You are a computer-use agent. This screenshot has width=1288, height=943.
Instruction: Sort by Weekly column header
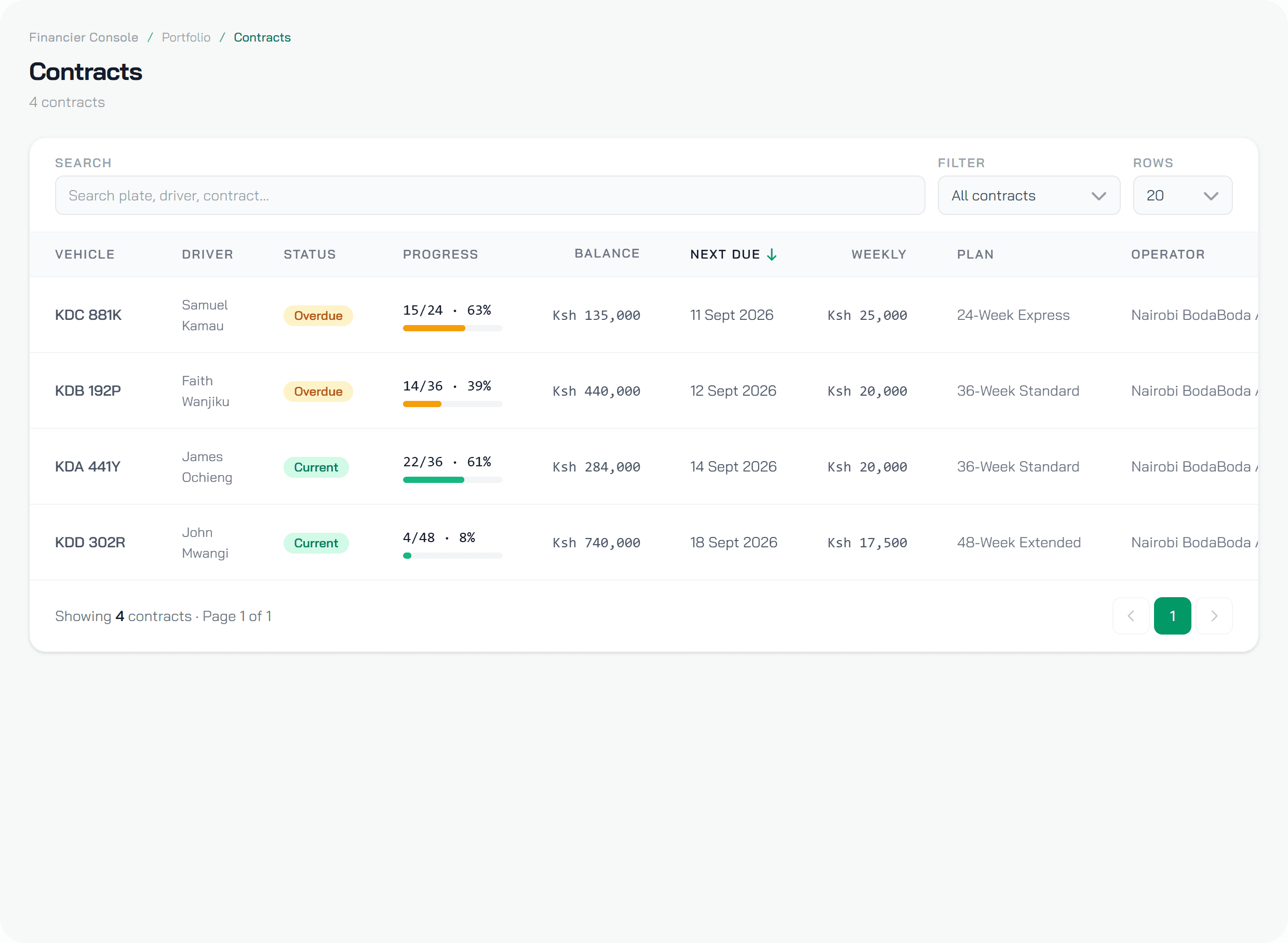pyautogui.click(x=879, y=254)
